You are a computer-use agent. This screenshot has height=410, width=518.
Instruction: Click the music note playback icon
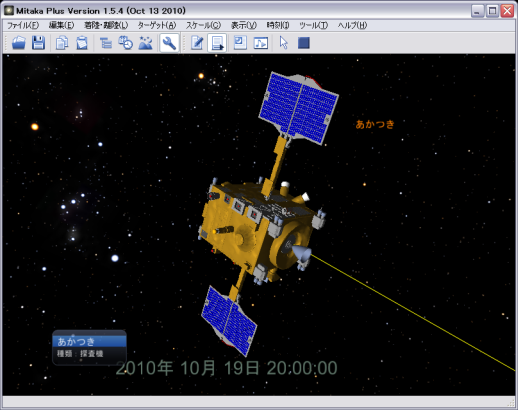261,43
